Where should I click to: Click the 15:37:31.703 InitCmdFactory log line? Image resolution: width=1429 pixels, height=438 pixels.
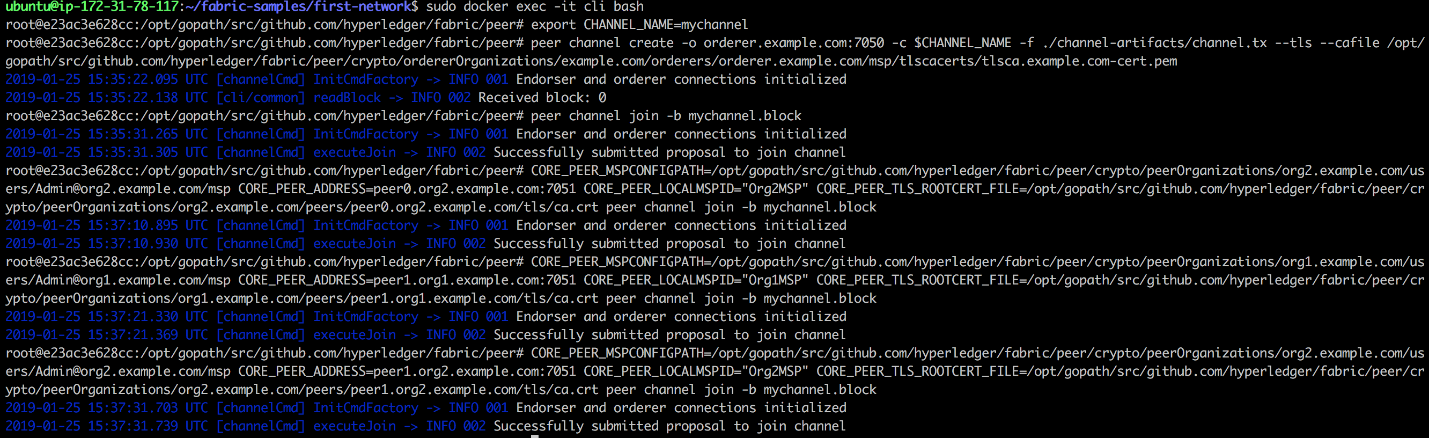click(425, 408)
